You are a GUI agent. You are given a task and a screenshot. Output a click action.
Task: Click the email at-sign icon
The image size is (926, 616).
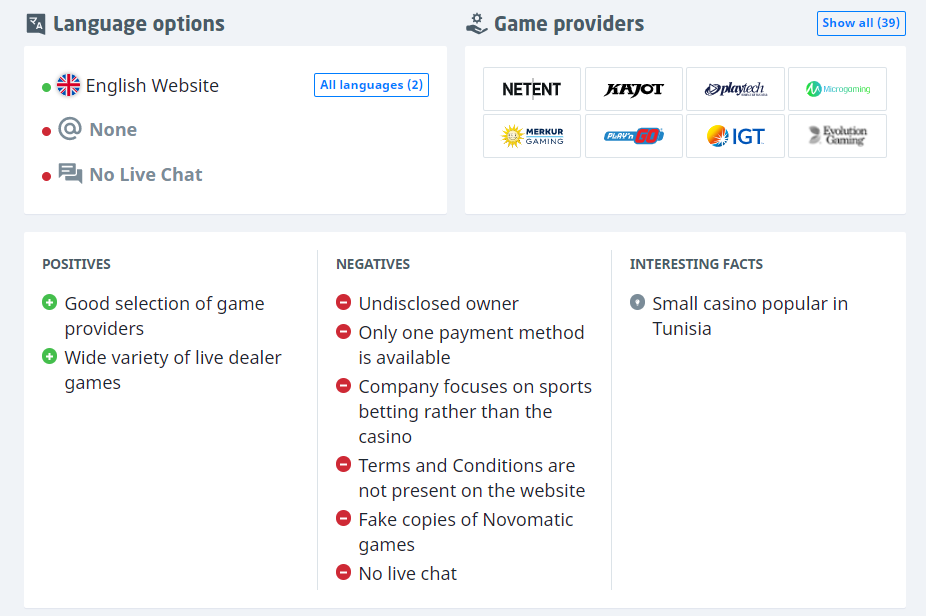(69, 129)
